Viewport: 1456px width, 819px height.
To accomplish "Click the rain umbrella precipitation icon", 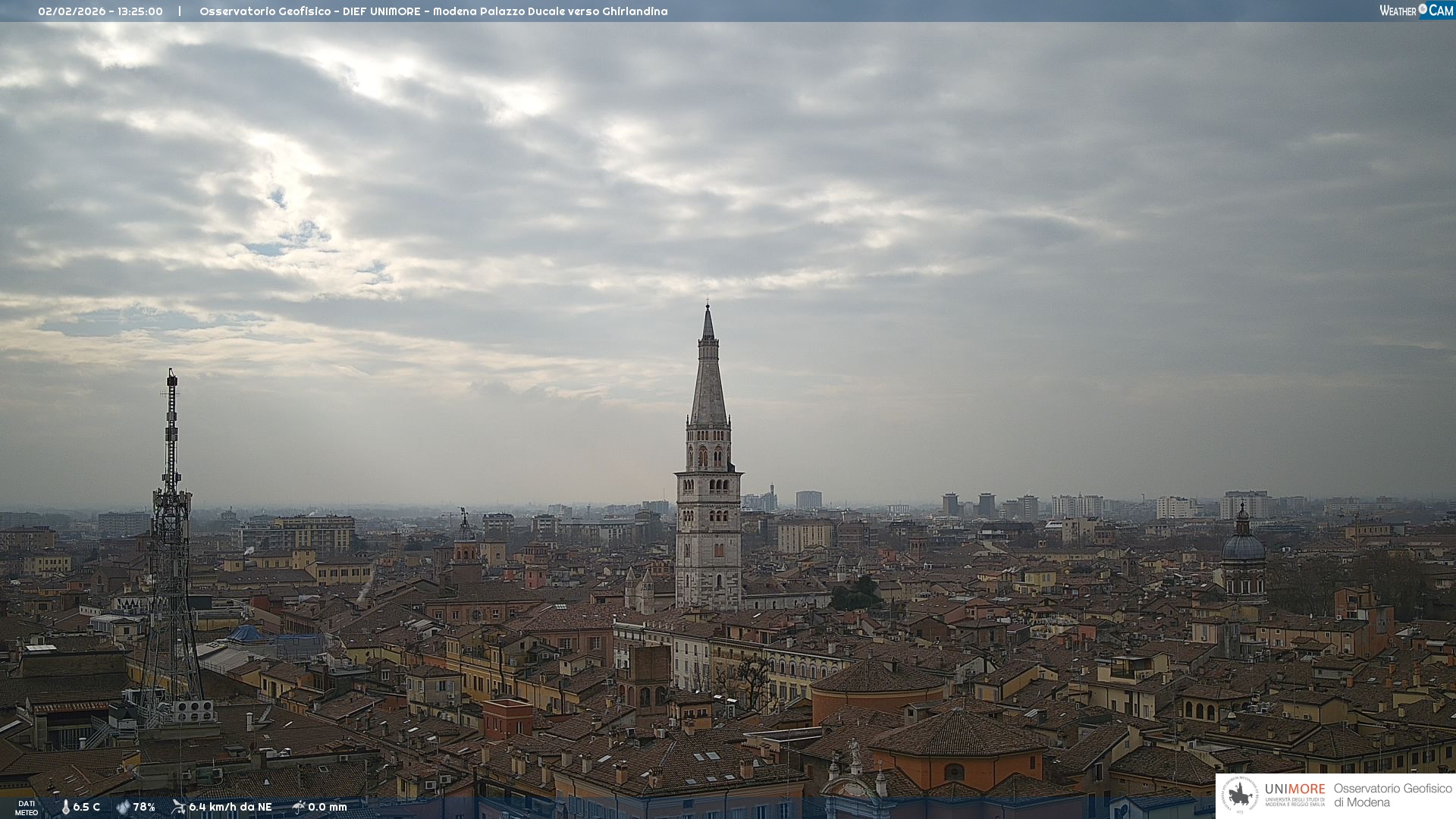I will [299, 807].
